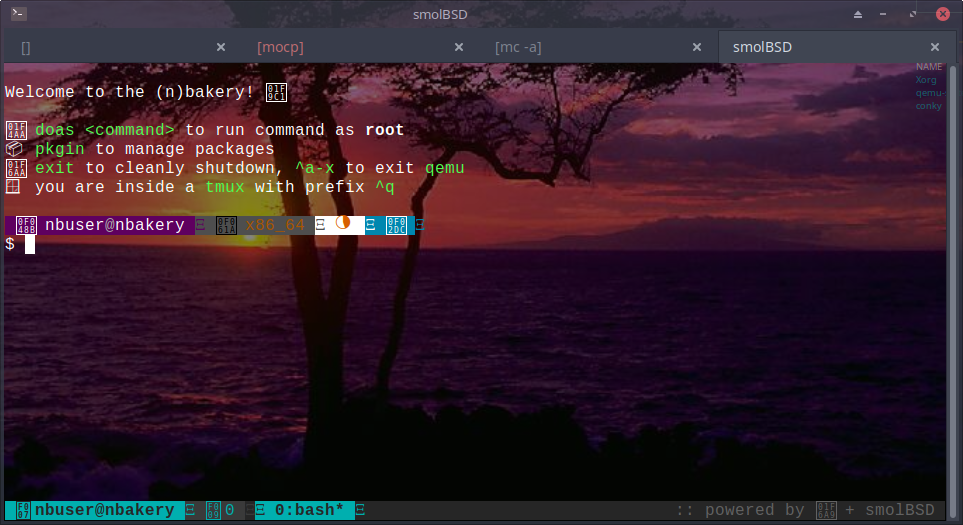
Task: Minimize the smolBSD terminal window
Action: coord(886,14)
